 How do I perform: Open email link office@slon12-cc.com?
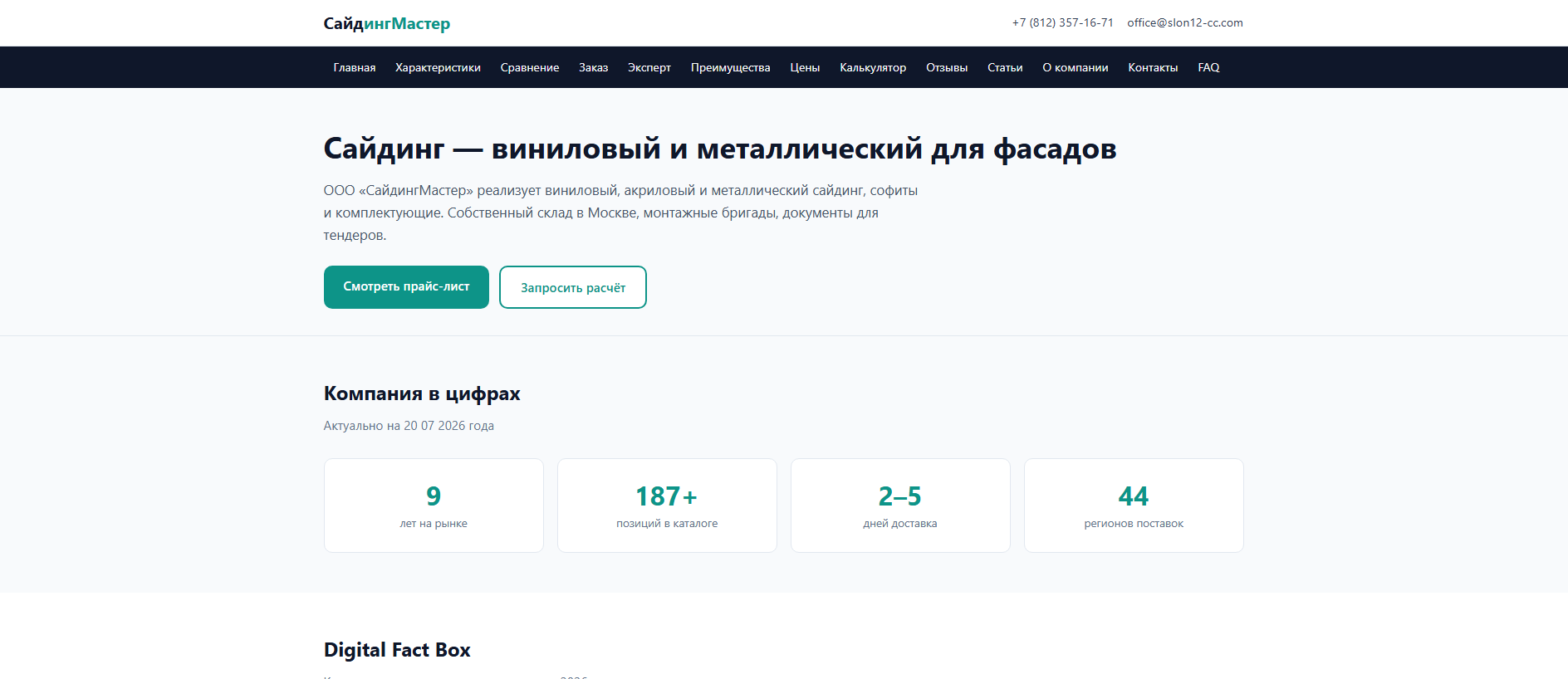(x=1184, y=22)
